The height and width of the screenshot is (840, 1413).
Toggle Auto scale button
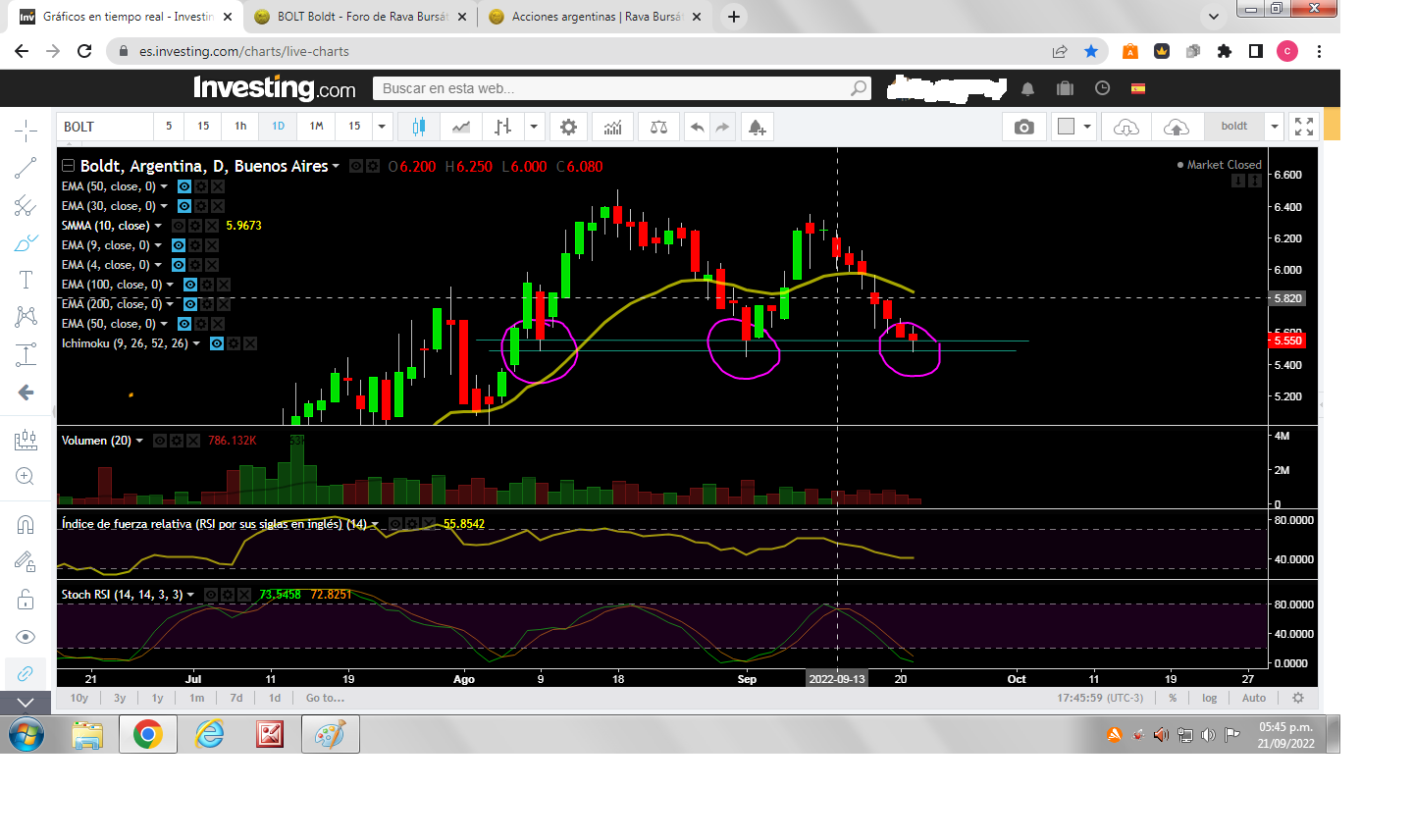tap(1254, 698)
